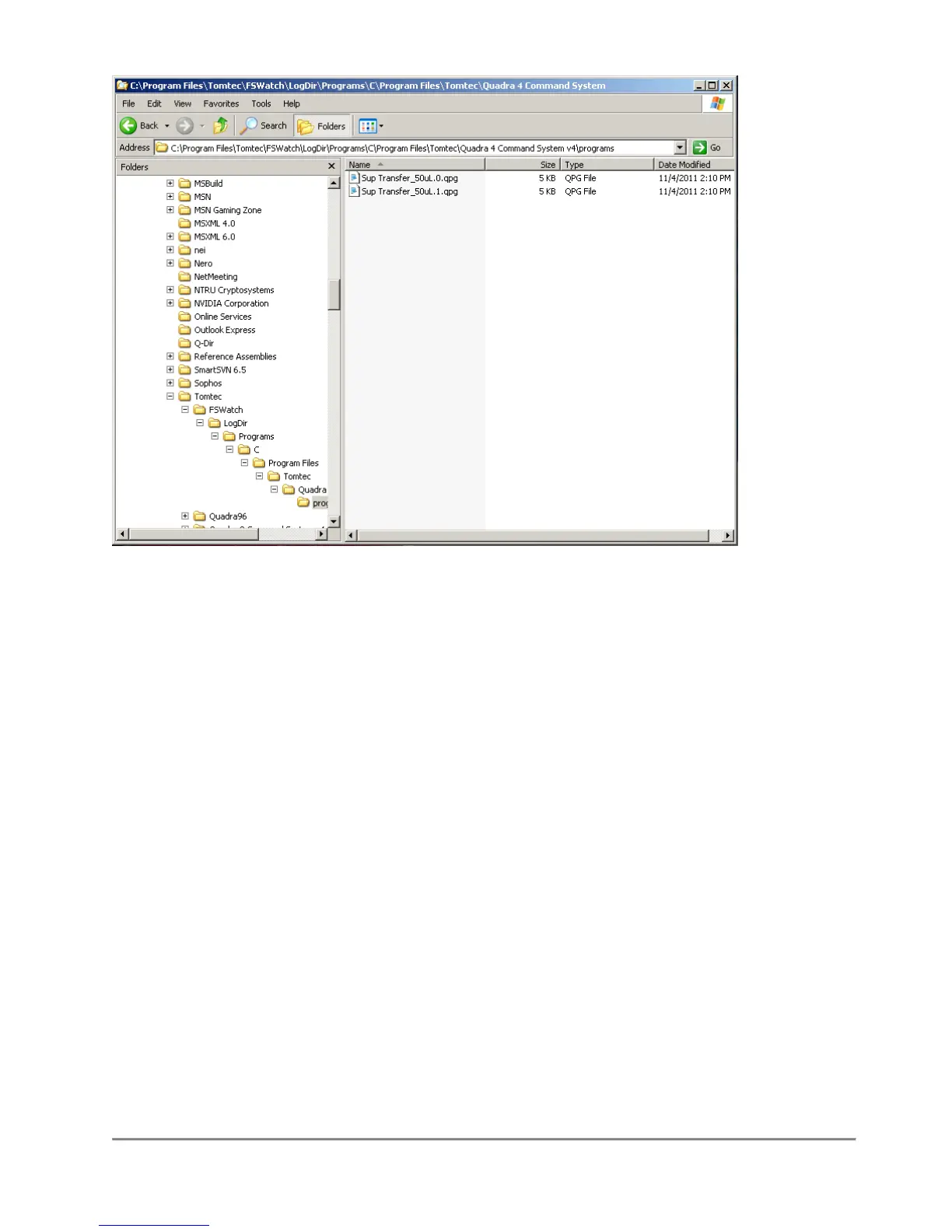The height and width of the screenshot is (1232, 952).
Task: Open the Back history dropdown arrow
Action: pyautogui.click(x=166, y=126)
